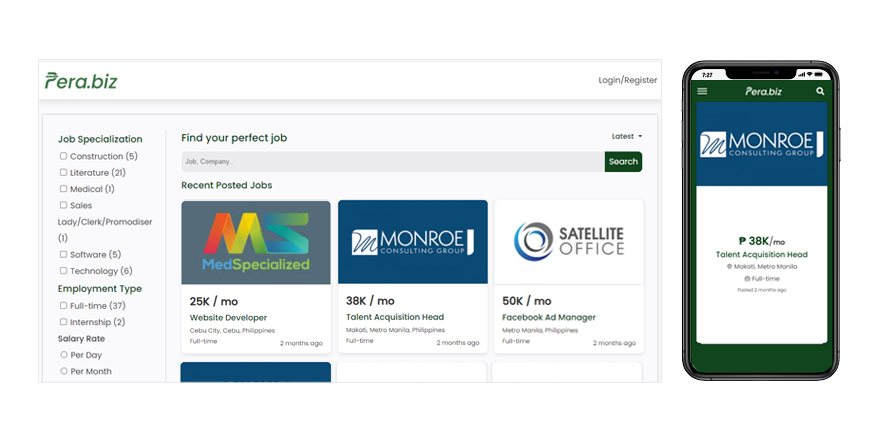Open the Satellite Office job thumbnail
The image size is (880, 441).
[x=569, y=242]
